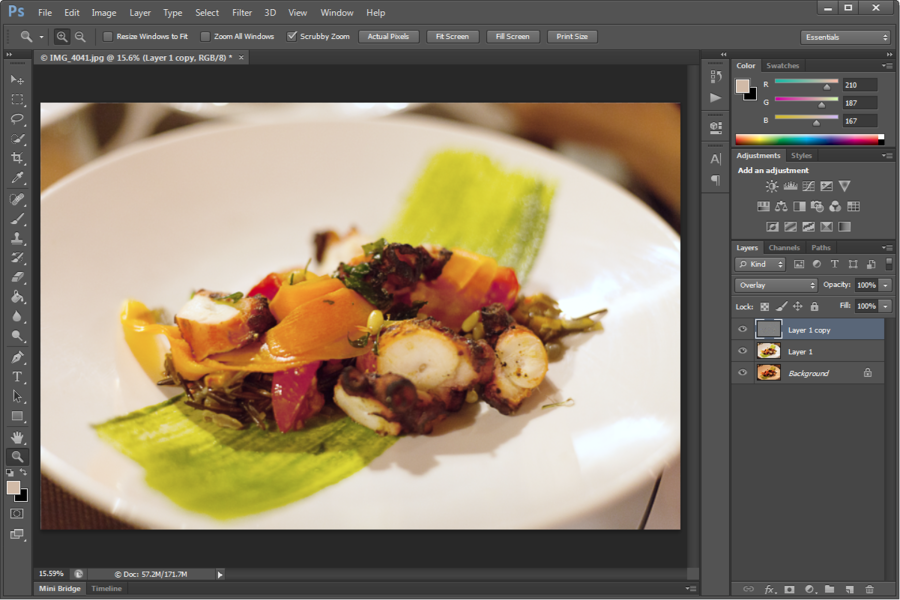The width and height of the screenshot is (900, 600).
Task: Open the Opacity dropdown arrow
Action: pyautogui.click(x=886, y=285)
